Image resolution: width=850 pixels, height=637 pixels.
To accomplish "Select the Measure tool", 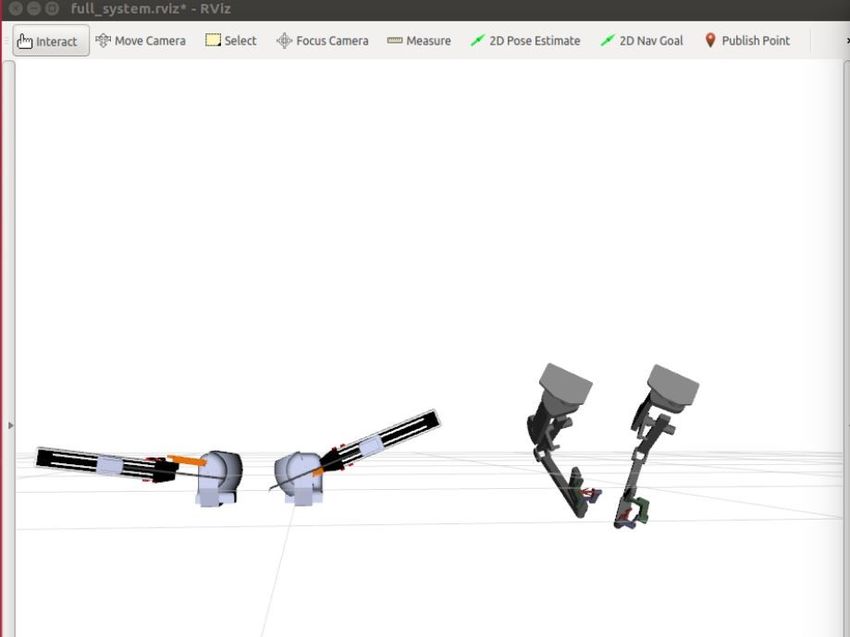I will pyautogui.click(x=419, y=41).
